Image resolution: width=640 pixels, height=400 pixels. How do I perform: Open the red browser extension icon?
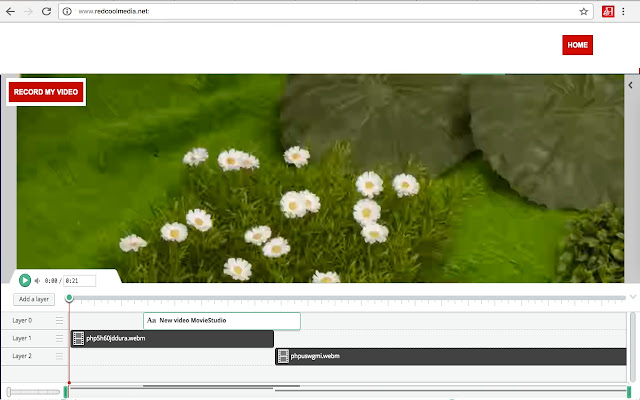(608, 11)
